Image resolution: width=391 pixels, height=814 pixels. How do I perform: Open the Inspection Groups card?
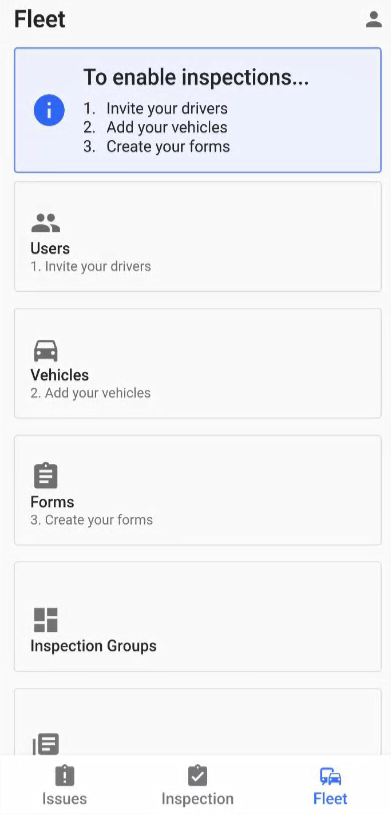tap(197, 617)
